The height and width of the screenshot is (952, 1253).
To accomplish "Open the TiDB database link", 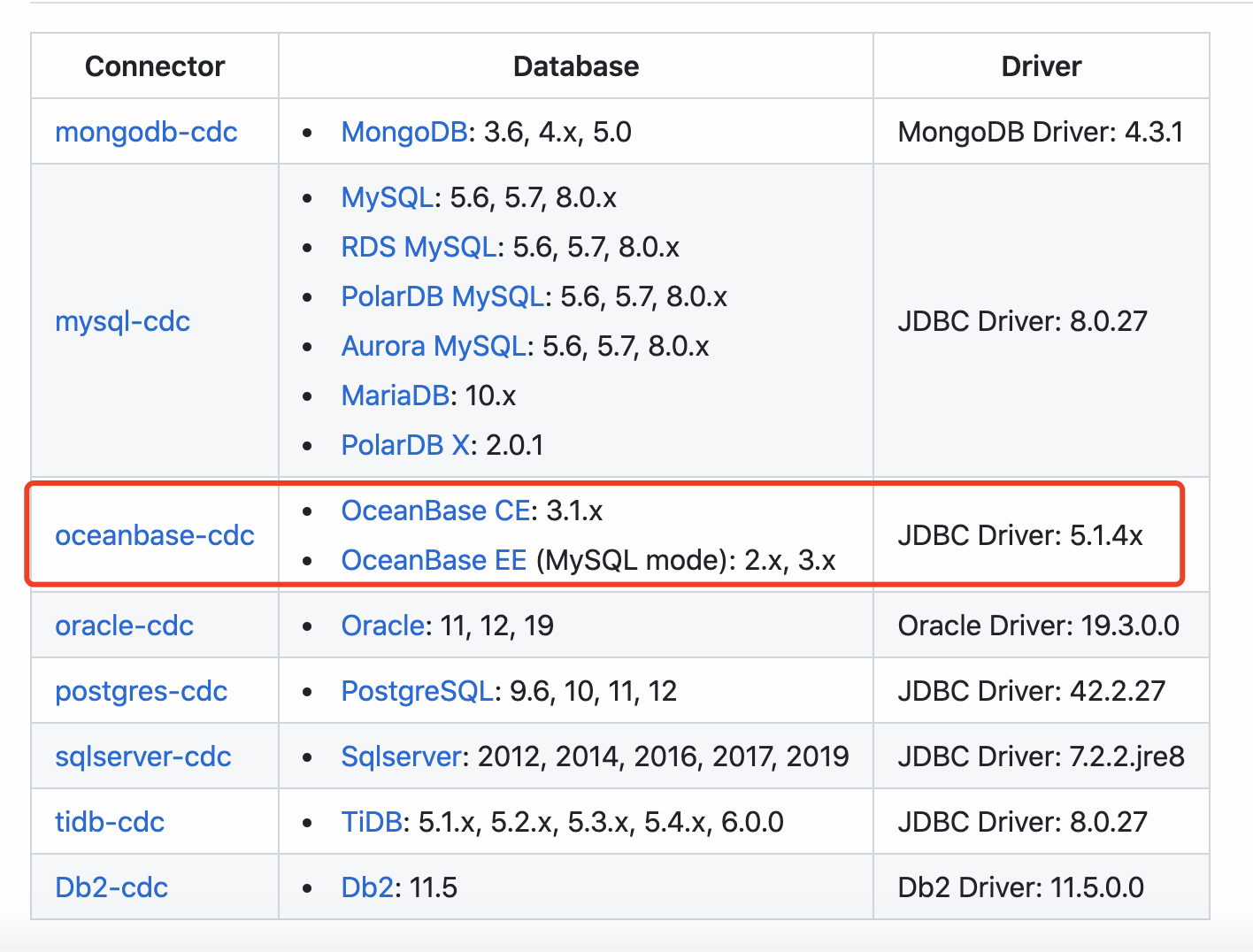I will [372, 822].
